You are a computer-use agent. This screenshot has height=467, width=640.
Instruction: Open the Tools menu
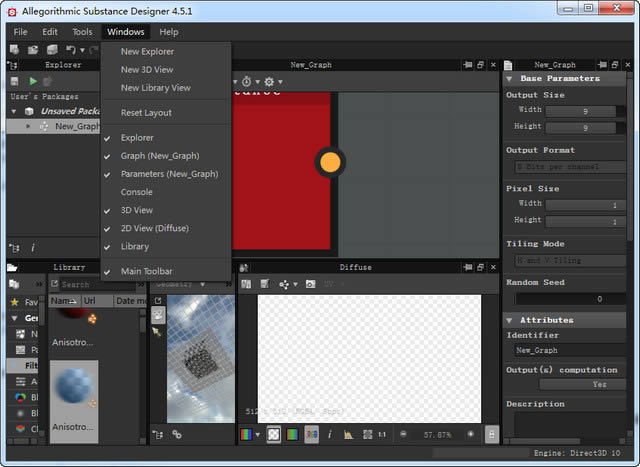pyautogui.click(x=82, y=32)
